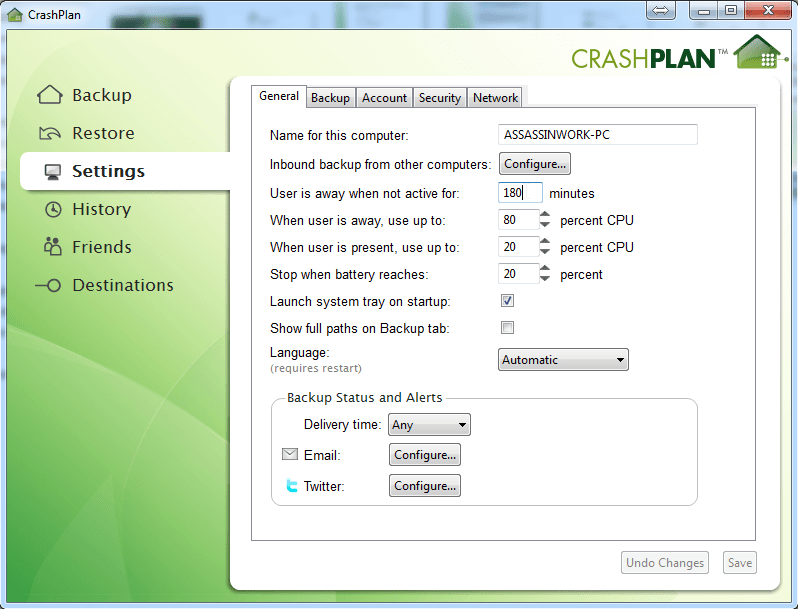This screenshot has width=798, height=609.
Task: Click the Settings monitor icon in sidebar
Action: click(x=52, y=172)
